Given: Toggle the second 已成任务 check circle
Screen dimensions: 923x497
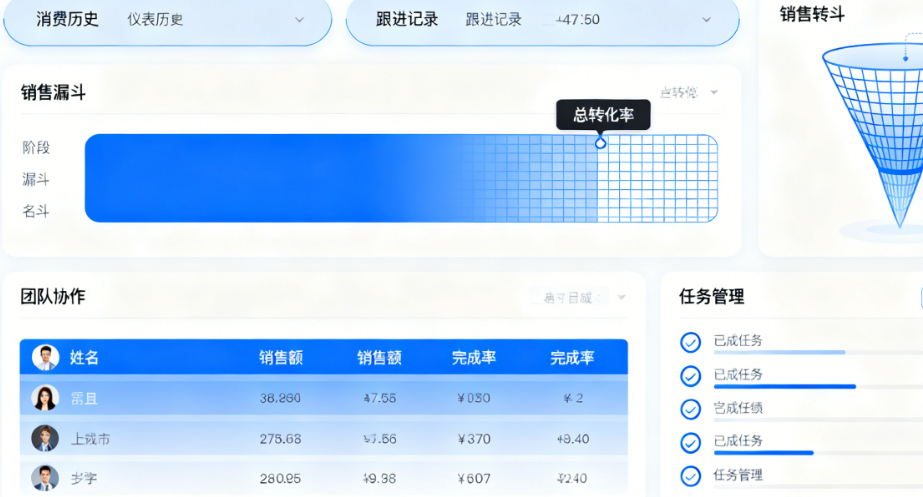Looking at the screenshot, I should [690, 376].
